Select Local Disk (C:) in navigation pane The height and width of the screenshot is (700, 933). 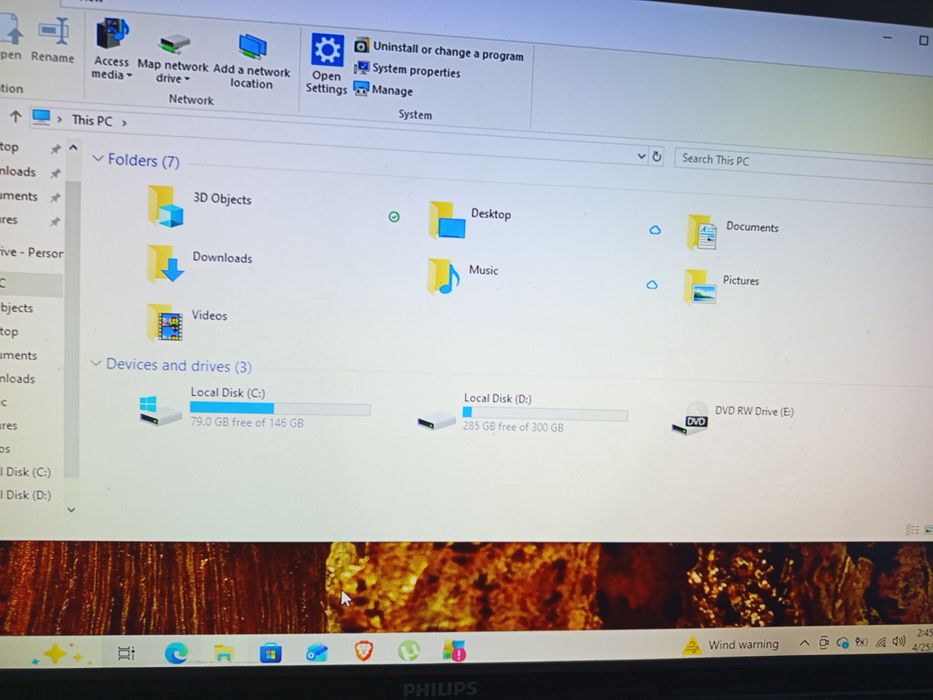tap(26, 472)
